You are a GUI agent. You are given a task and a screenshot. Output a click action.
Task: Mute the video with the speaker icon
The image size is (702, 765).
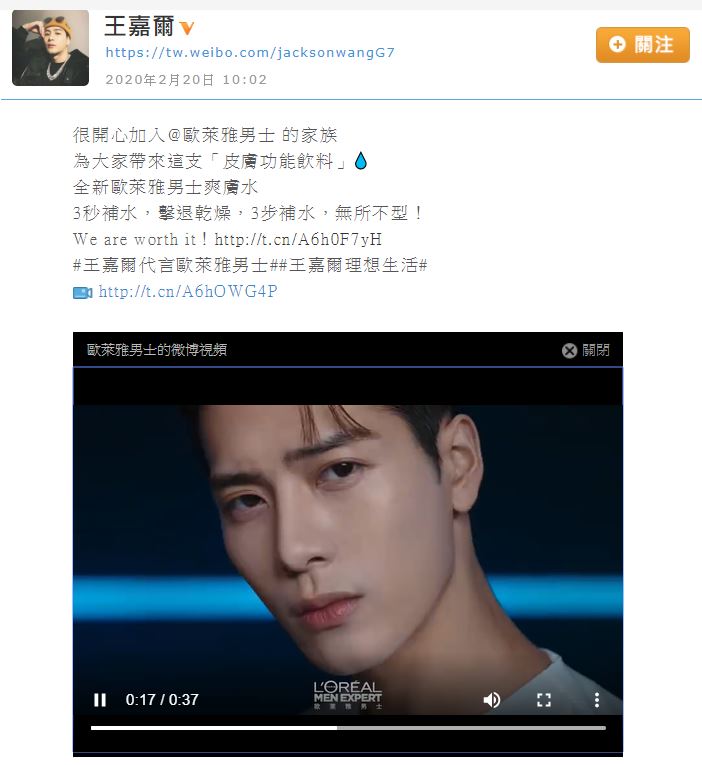point(491,700)
